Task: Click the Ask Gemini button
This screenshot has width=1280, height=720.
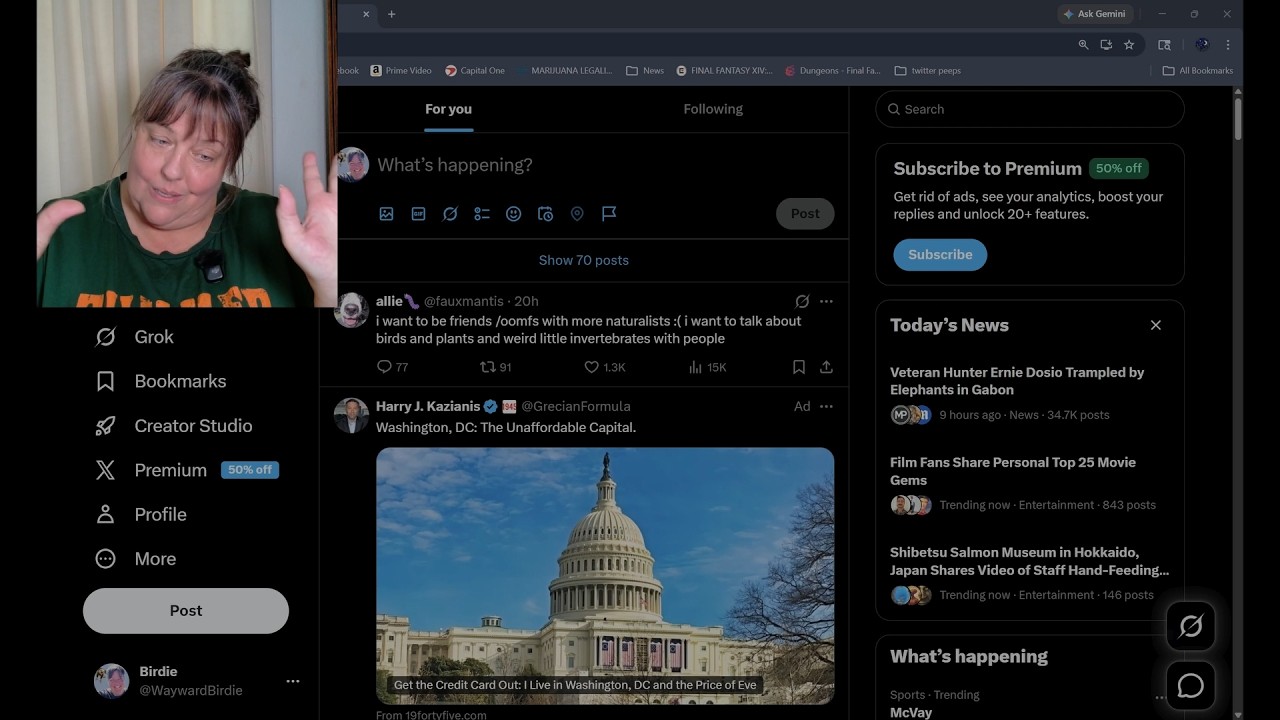Action: (1095, 14)
